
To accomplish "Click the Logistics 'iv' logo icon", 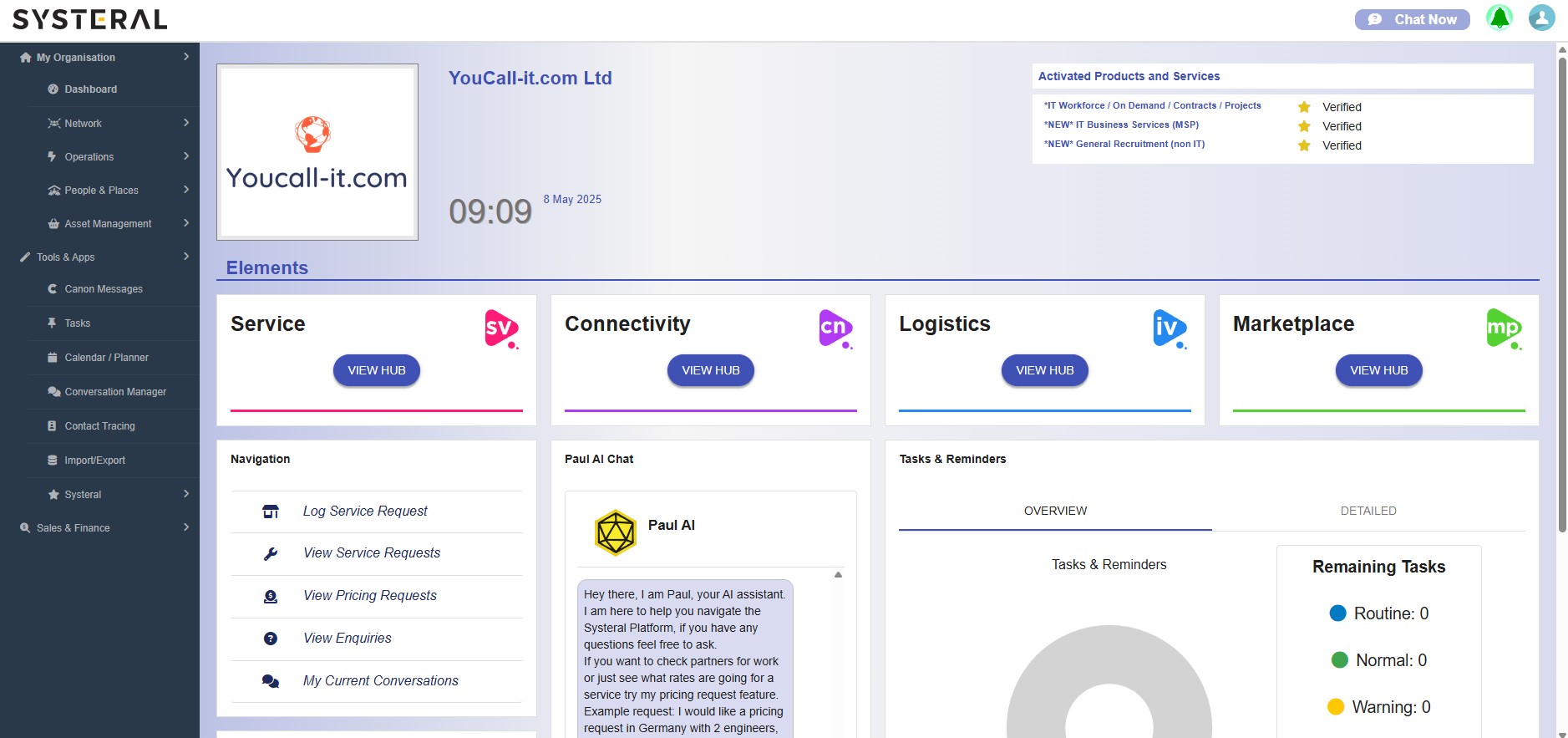I will (x=1170, y=328).
